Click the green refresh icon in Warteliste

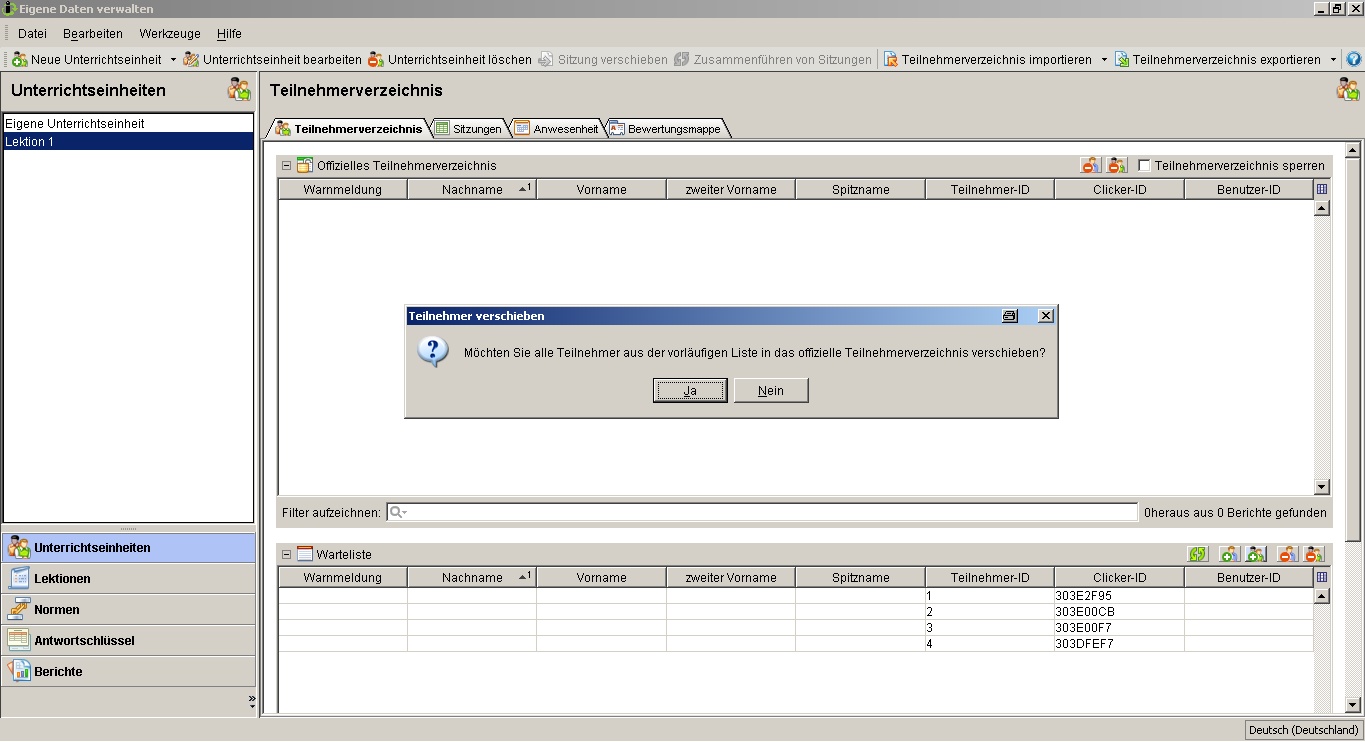[x=1198, y=554]
